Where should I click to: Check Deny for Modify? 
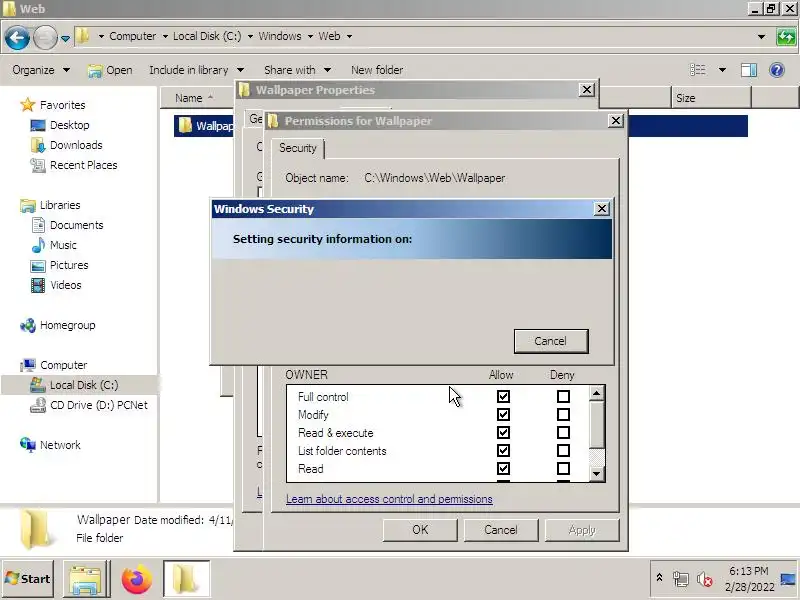[563, 414]
